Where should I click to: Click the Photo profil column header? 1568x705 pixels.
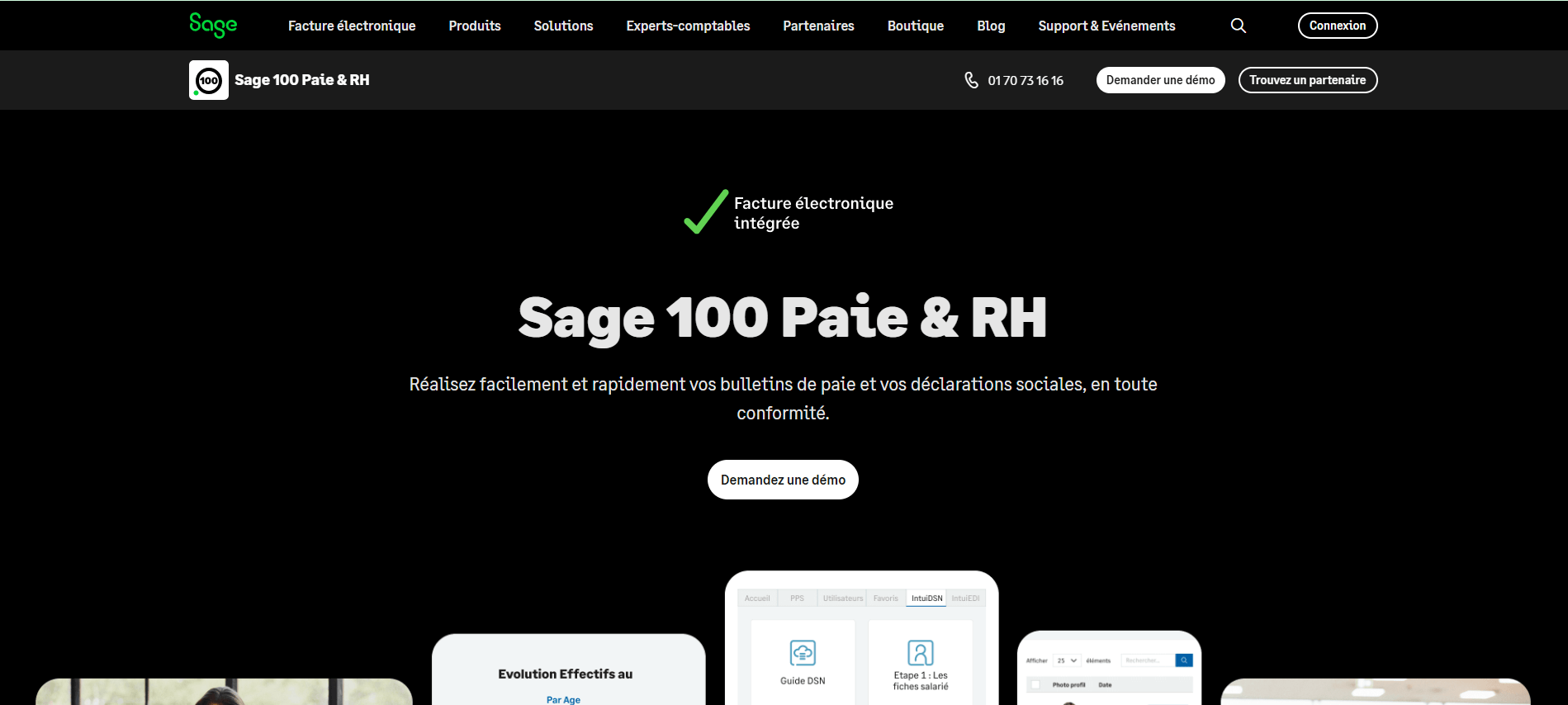click(x=1068, y=684)
